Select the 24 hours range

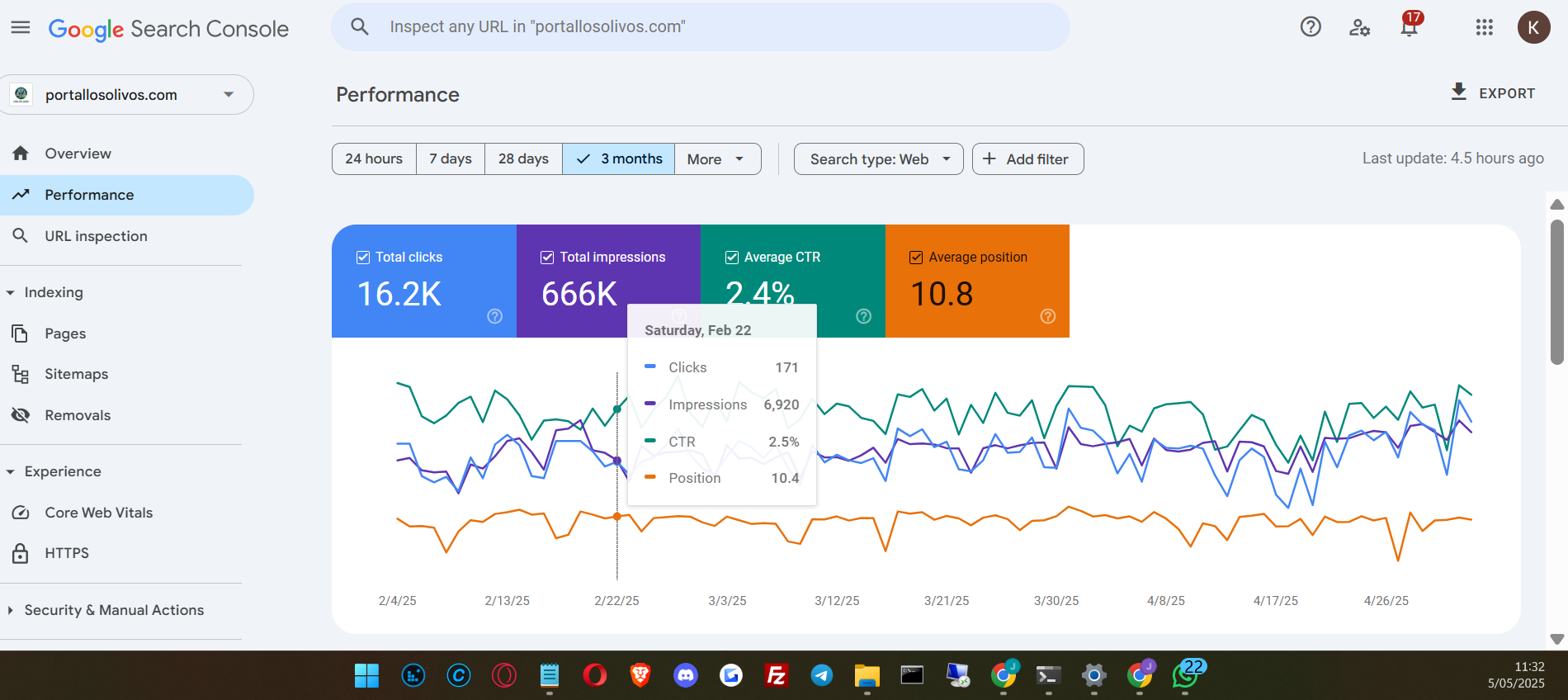click(374, 159)
